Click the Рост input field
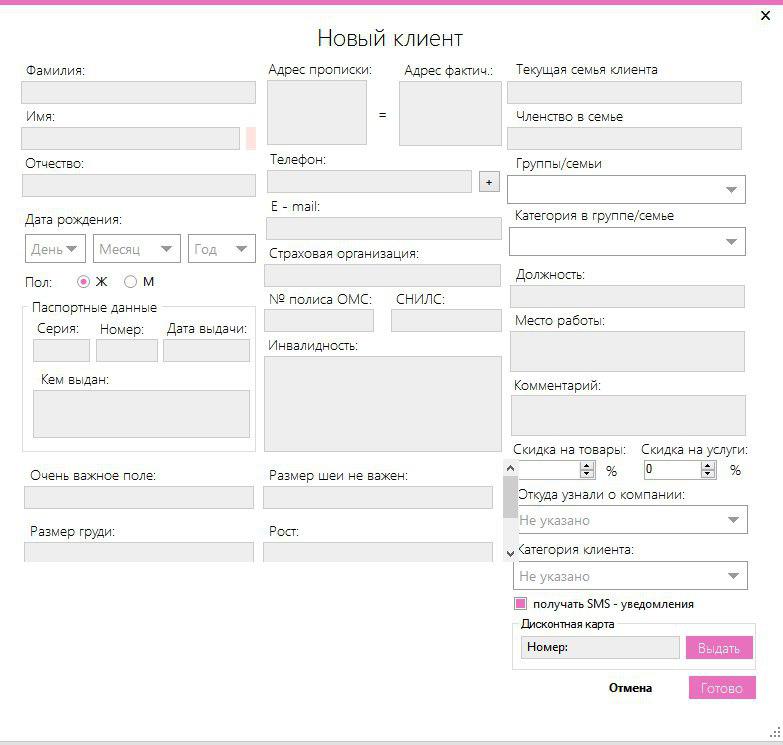 tap(378, 552)
